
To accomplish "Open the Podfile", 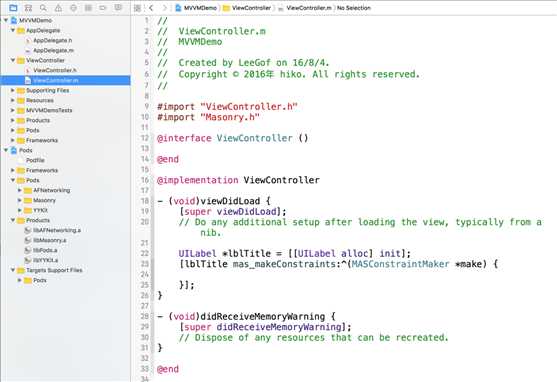I will (35, 160).
